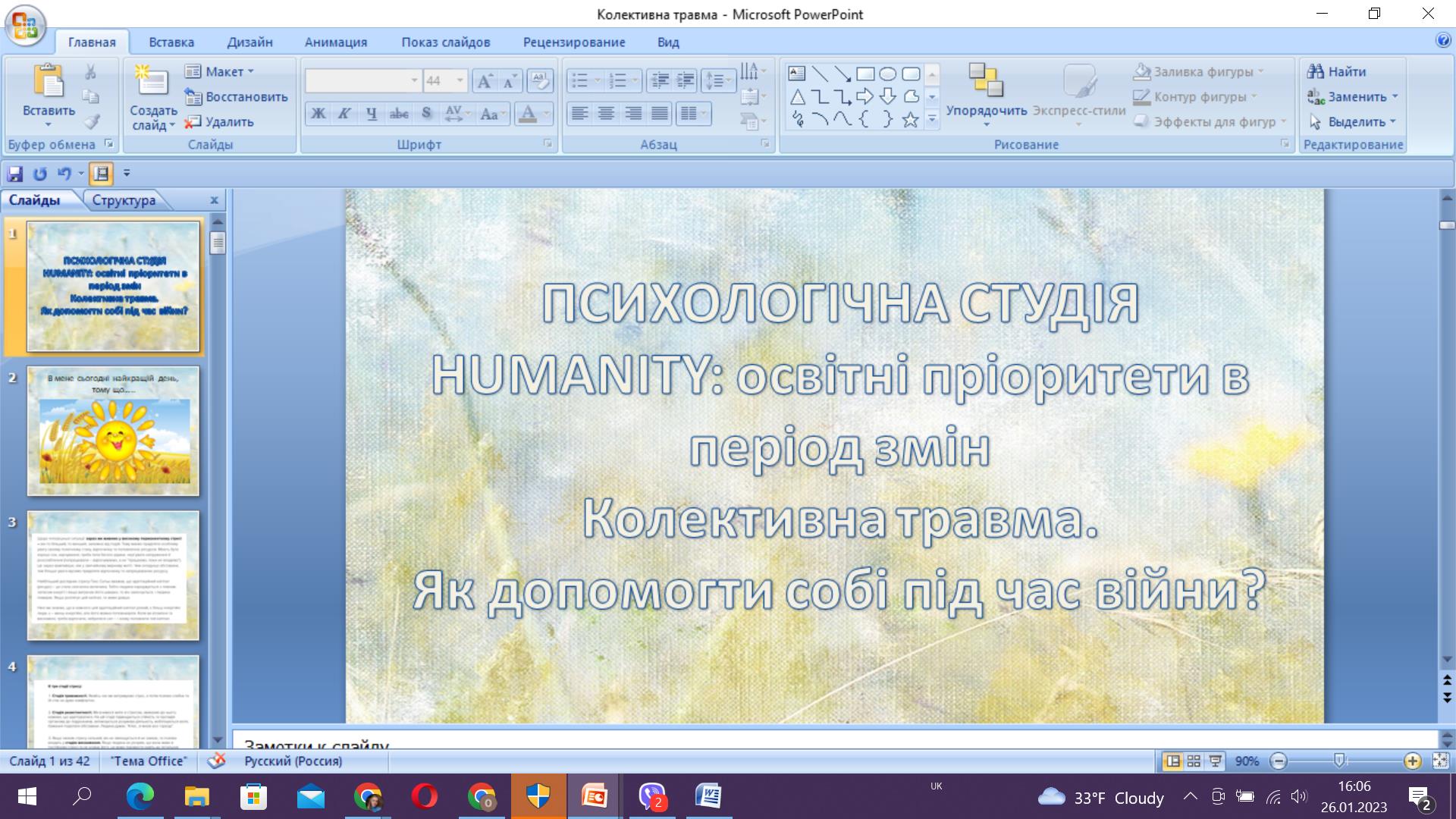
Task: Click Выделить button
Action: pos(1352,121)
